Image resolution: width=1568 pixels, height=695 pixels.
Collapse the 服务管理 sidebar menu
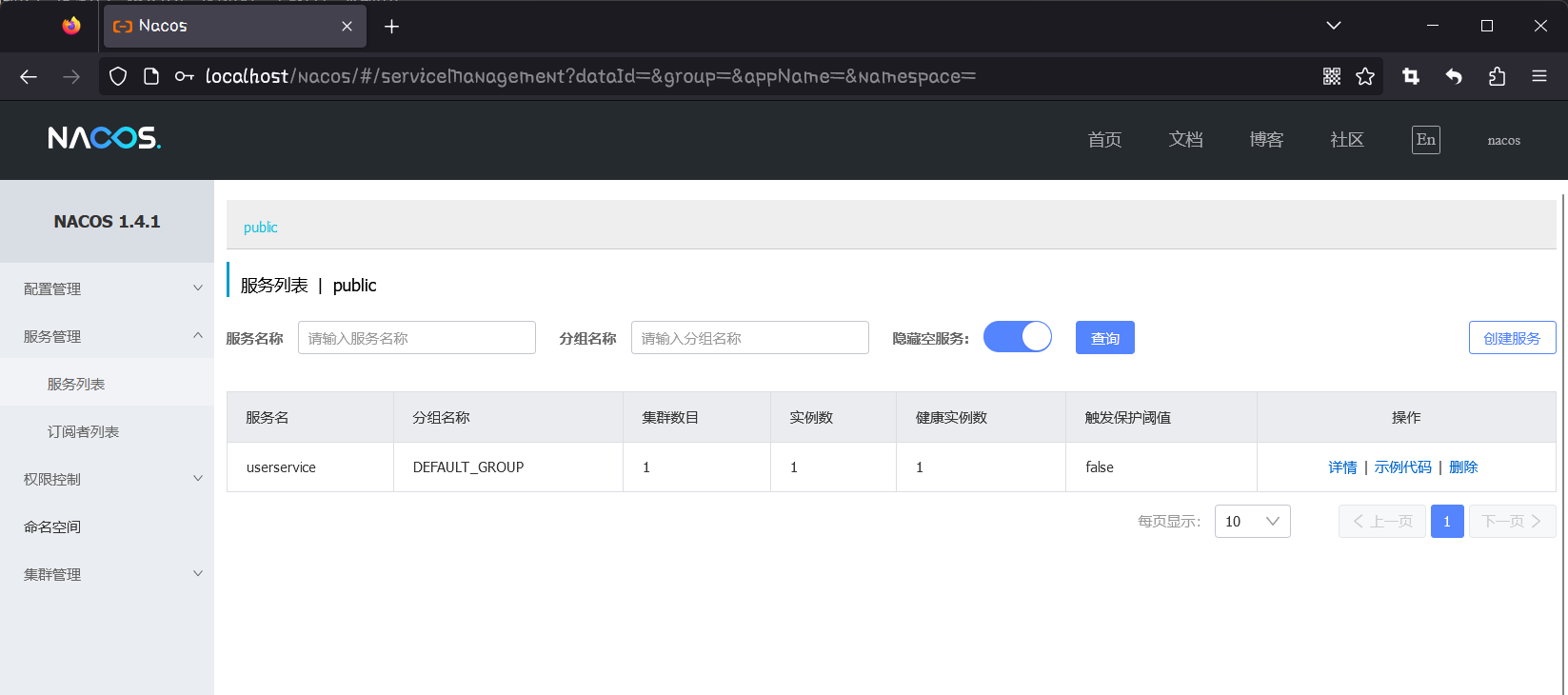[x=107, y=336]
